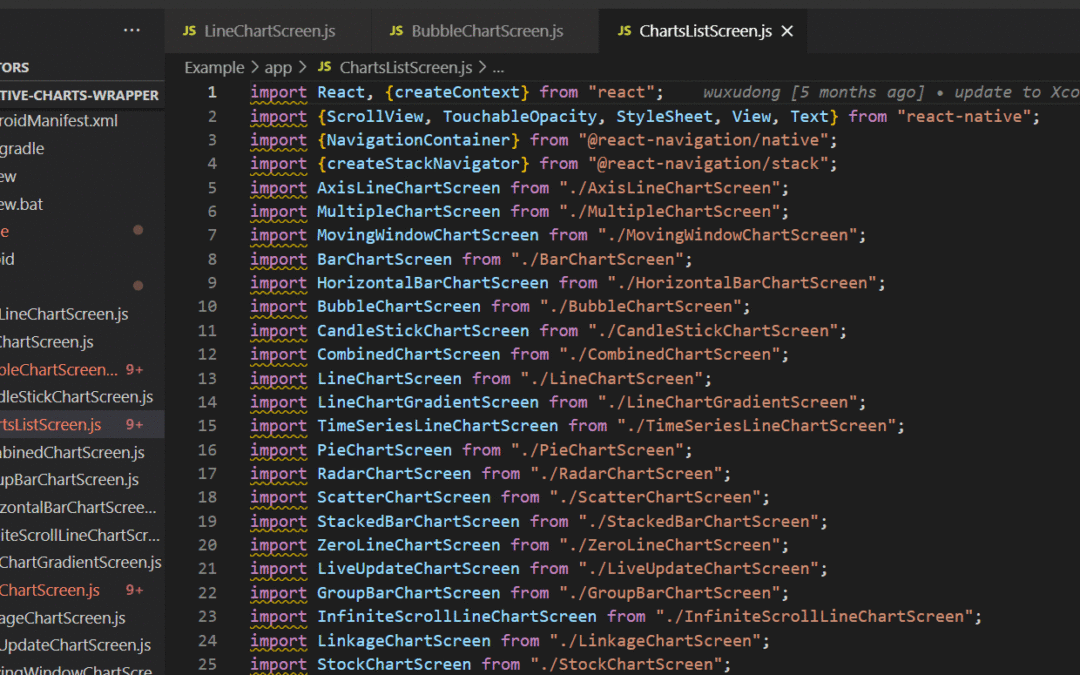
Task: Click the "./ScatterChartScreen" path string
Action: (x=655, y=497)
